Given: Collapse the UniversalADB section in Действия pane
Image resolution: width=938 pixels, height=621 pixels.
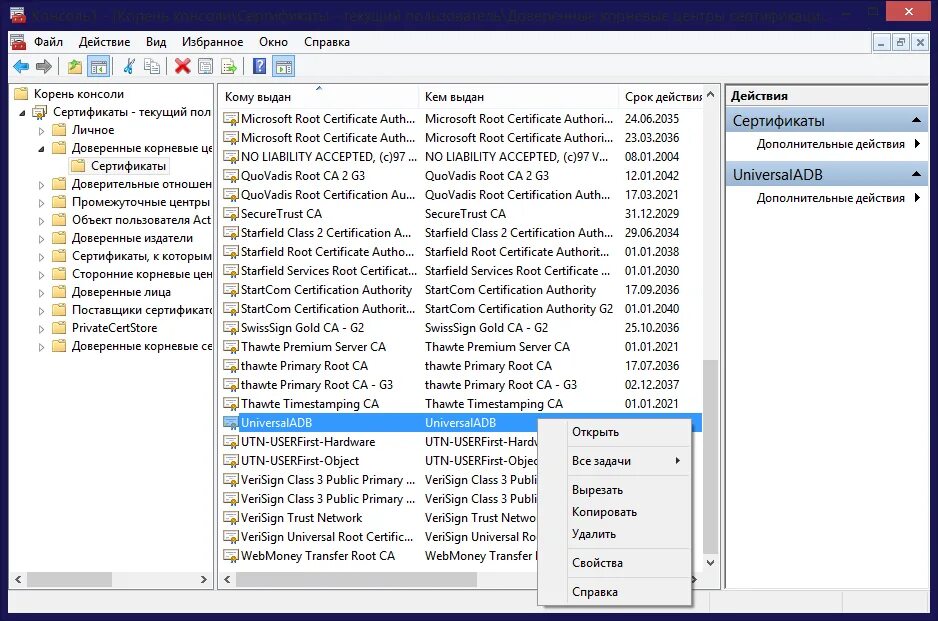Looking at the screenshot, I should (916, 174).
